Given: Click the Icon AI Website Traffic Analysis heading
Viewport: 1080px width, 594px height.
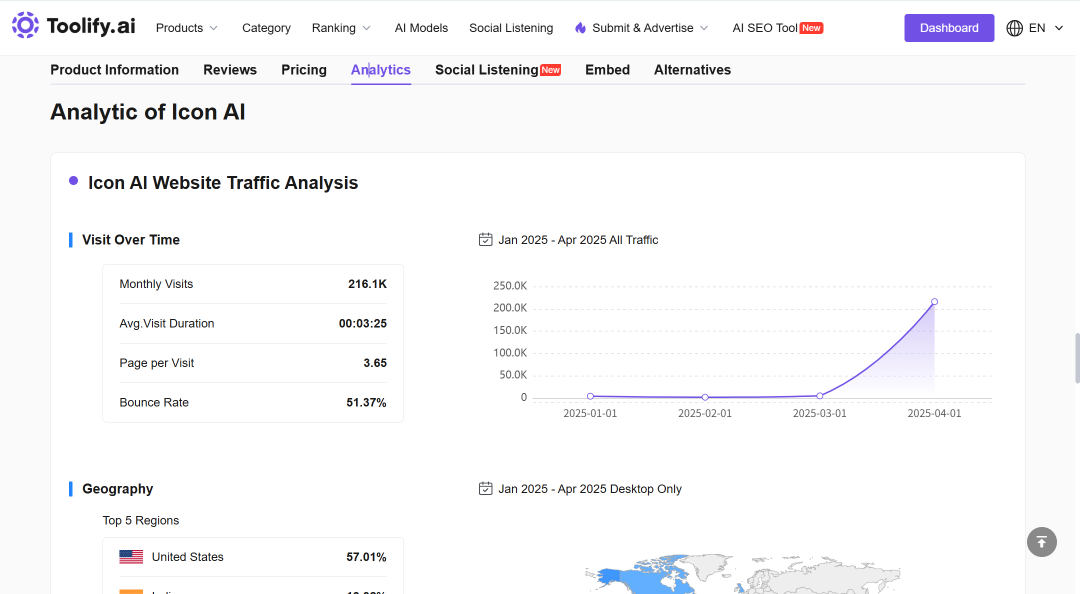Looking at the screenshot, I should 223,183.
